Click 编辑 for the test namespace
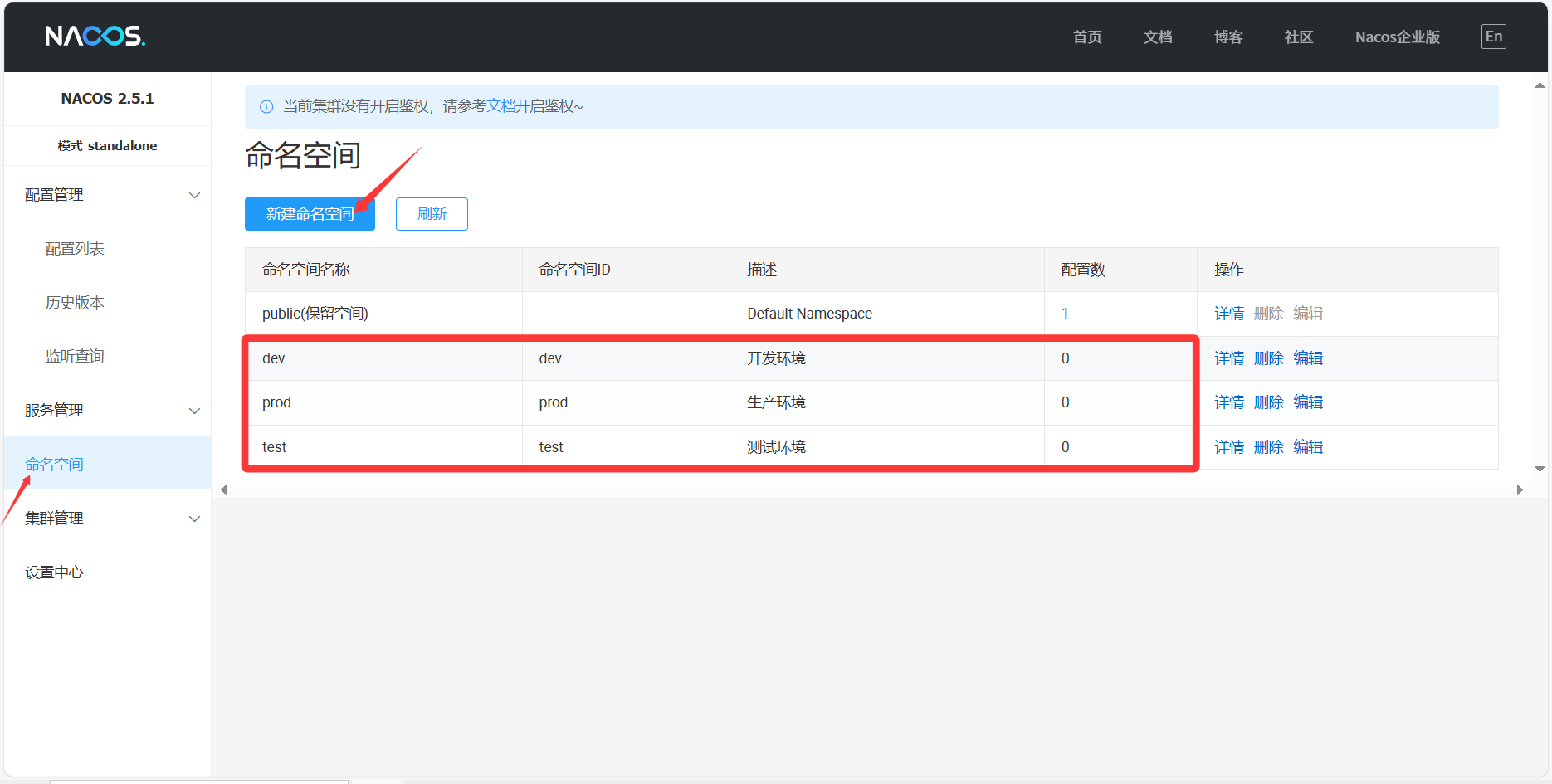 (1307, 447)
